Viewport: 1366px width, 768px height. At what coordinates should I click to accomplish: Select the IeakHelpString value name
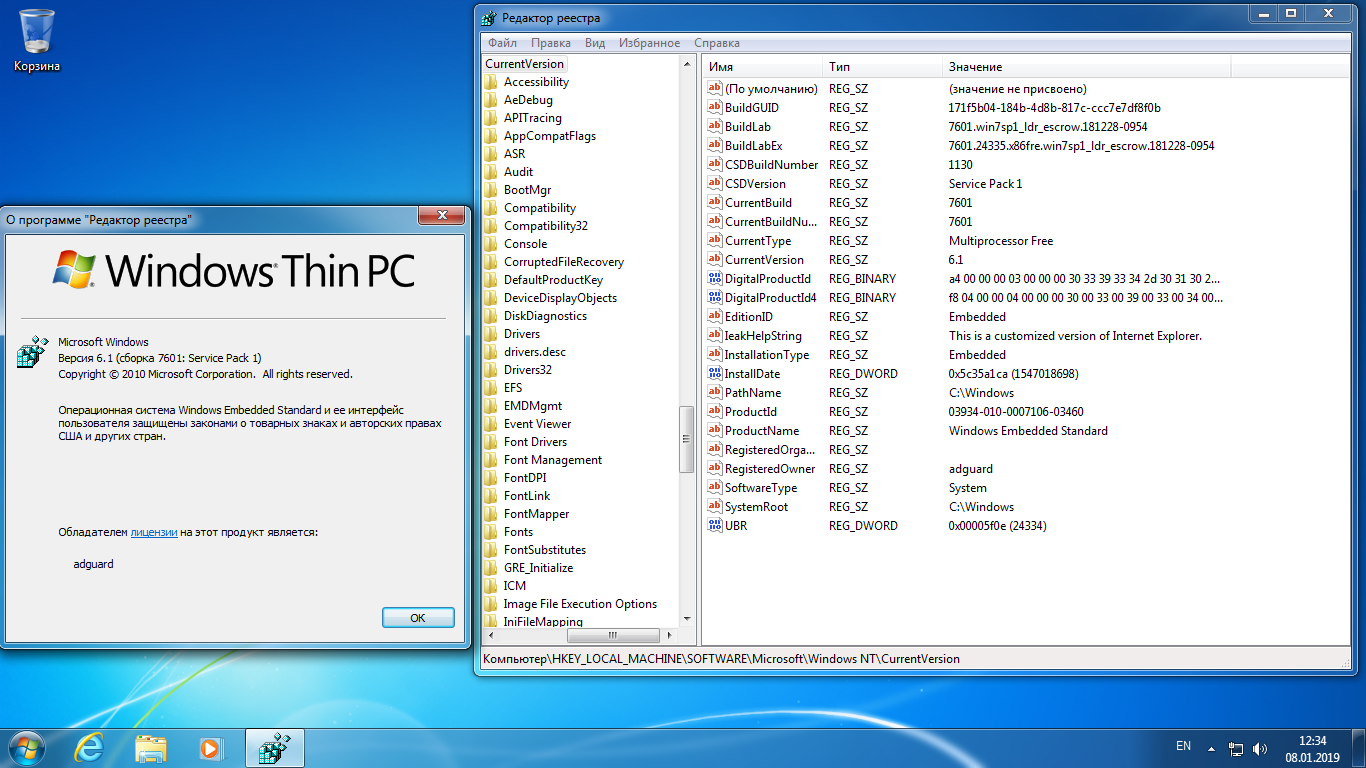[x=763, y=335]
